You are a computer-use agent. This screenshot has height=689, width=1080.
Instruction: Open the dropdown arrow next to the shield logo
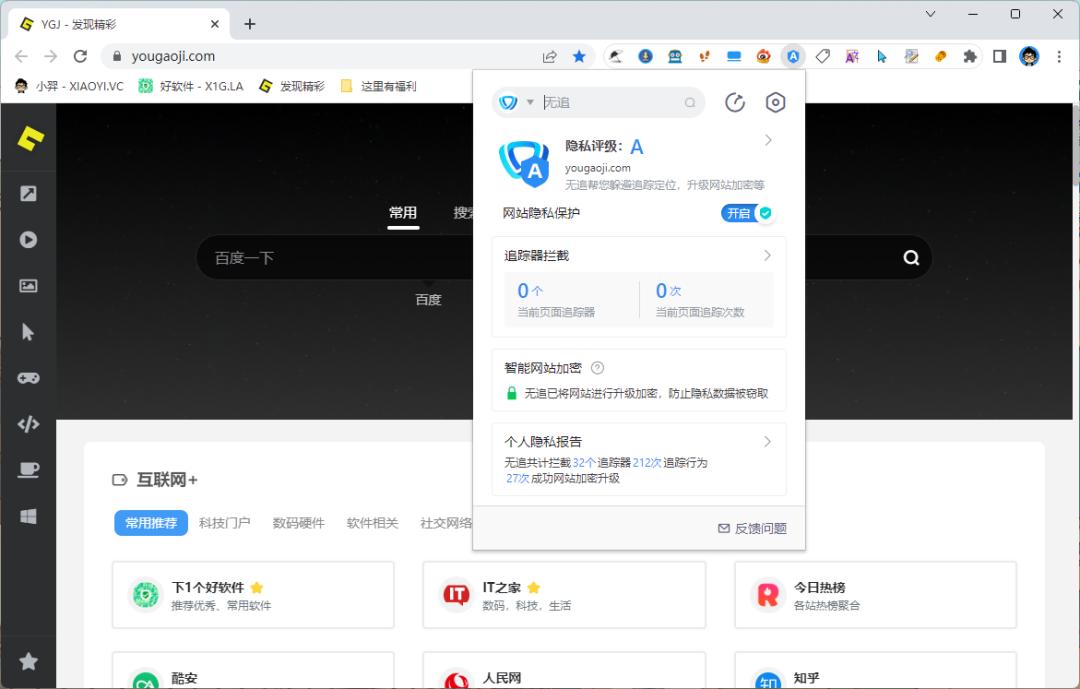(531, 101)
